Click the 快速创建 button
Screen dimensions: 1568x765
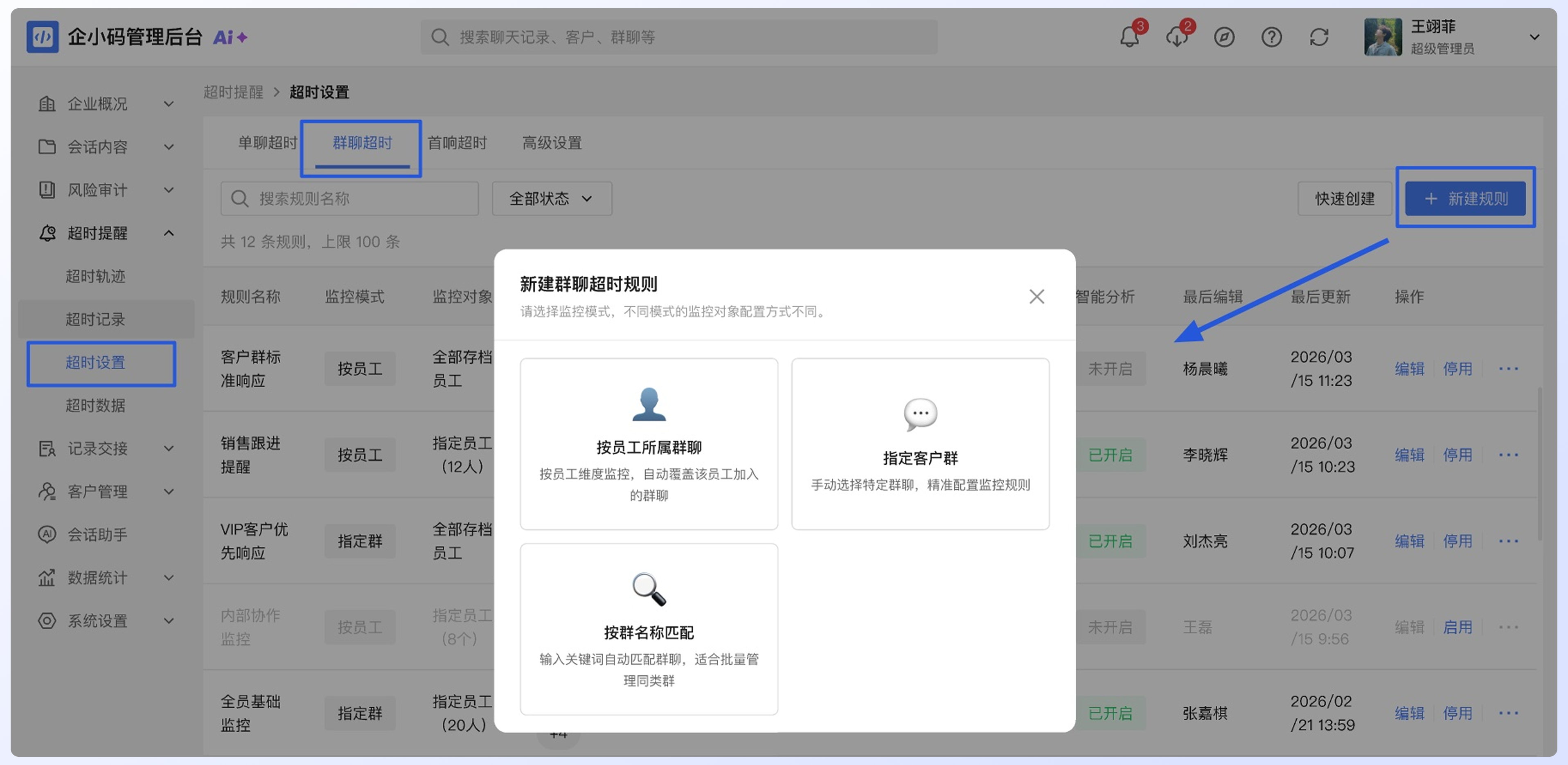tap(1345, 198)
